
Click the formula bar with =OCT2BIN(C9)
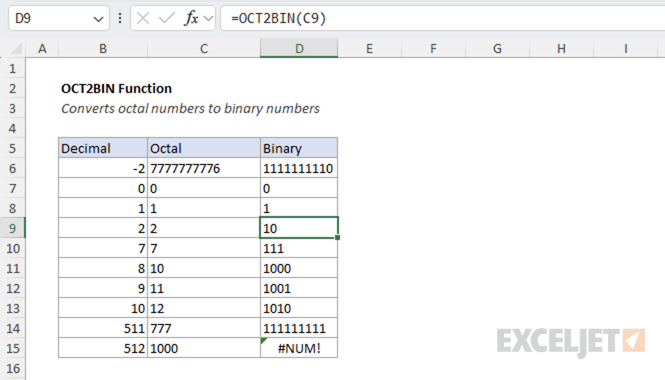click(x=443, y=18)
